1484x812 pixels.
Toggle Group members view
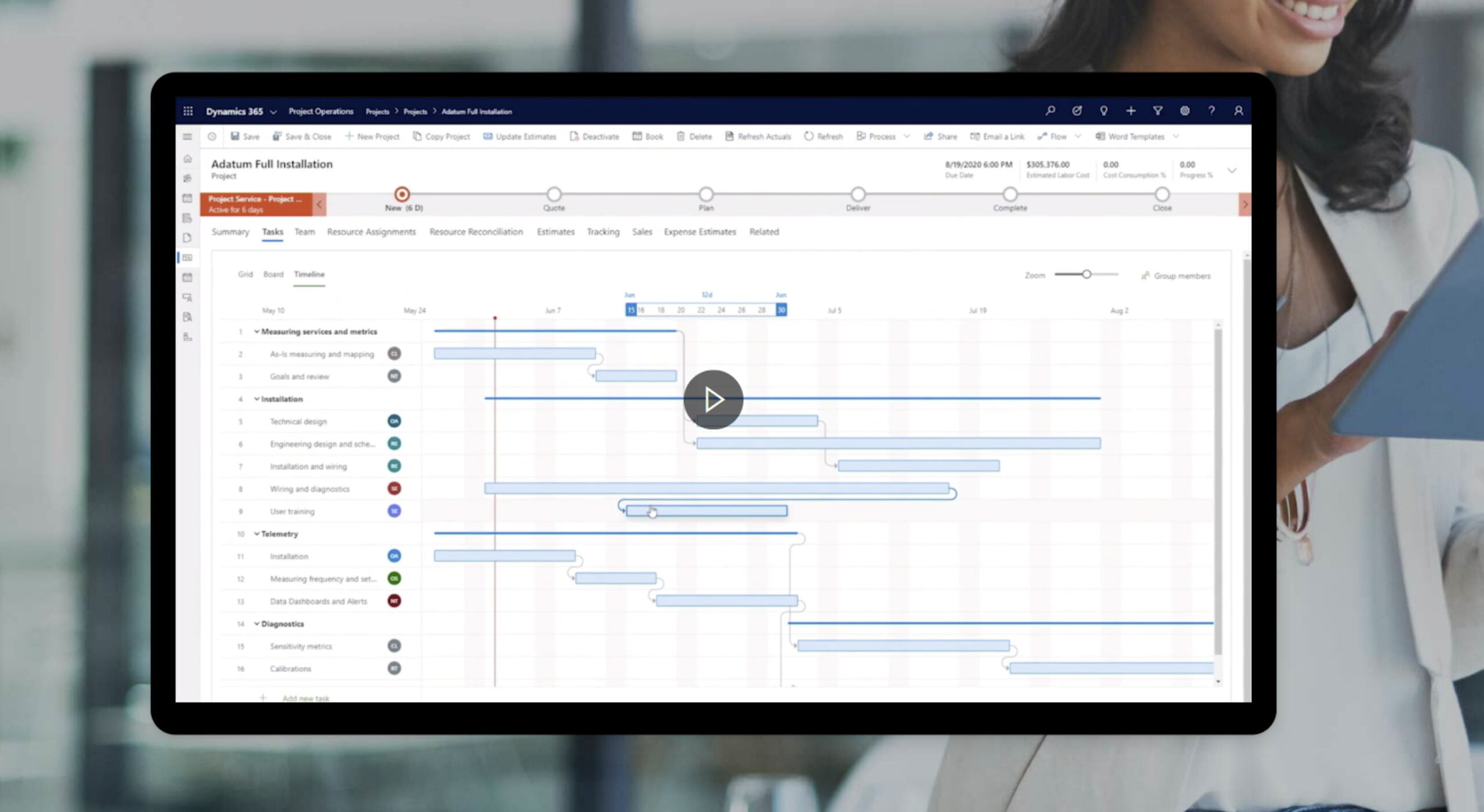point(1175,275)
